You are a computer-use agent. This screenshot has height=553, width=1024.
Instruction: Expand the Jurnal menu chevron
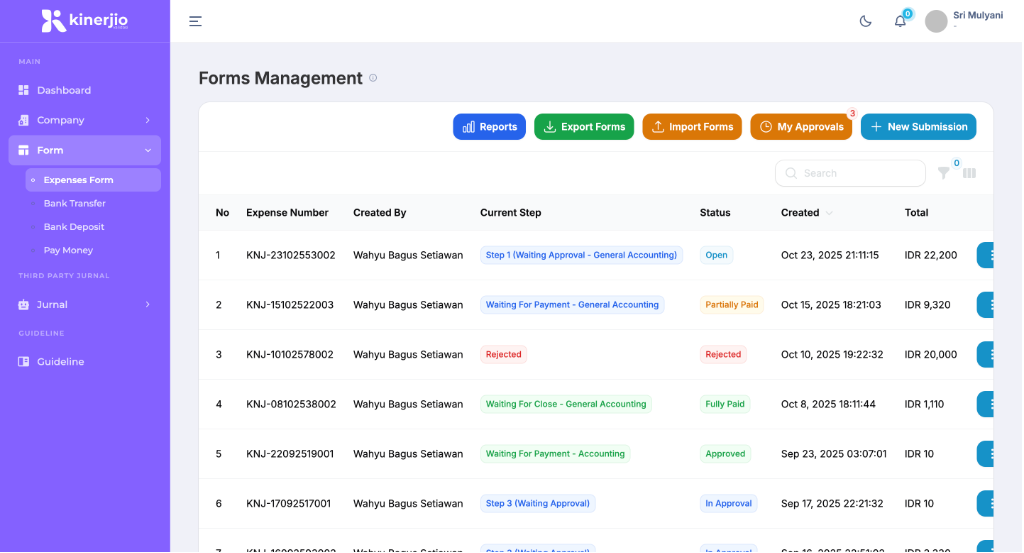148,304
